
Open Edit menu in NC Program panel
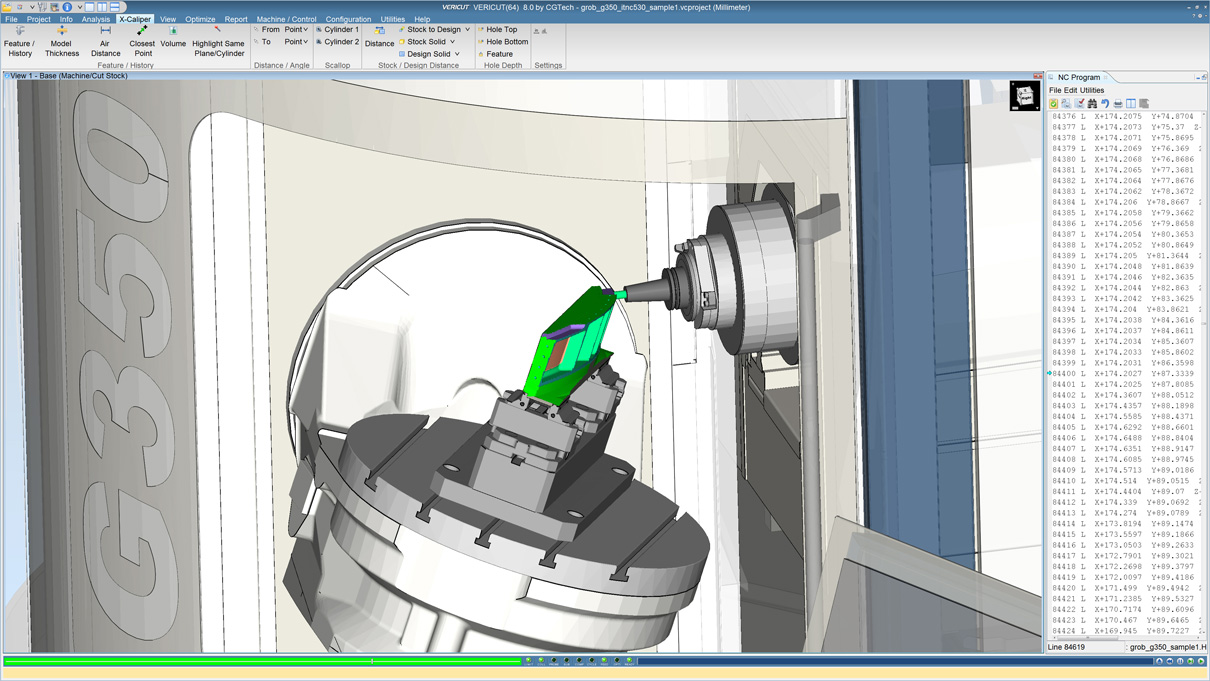[1070, 90]
